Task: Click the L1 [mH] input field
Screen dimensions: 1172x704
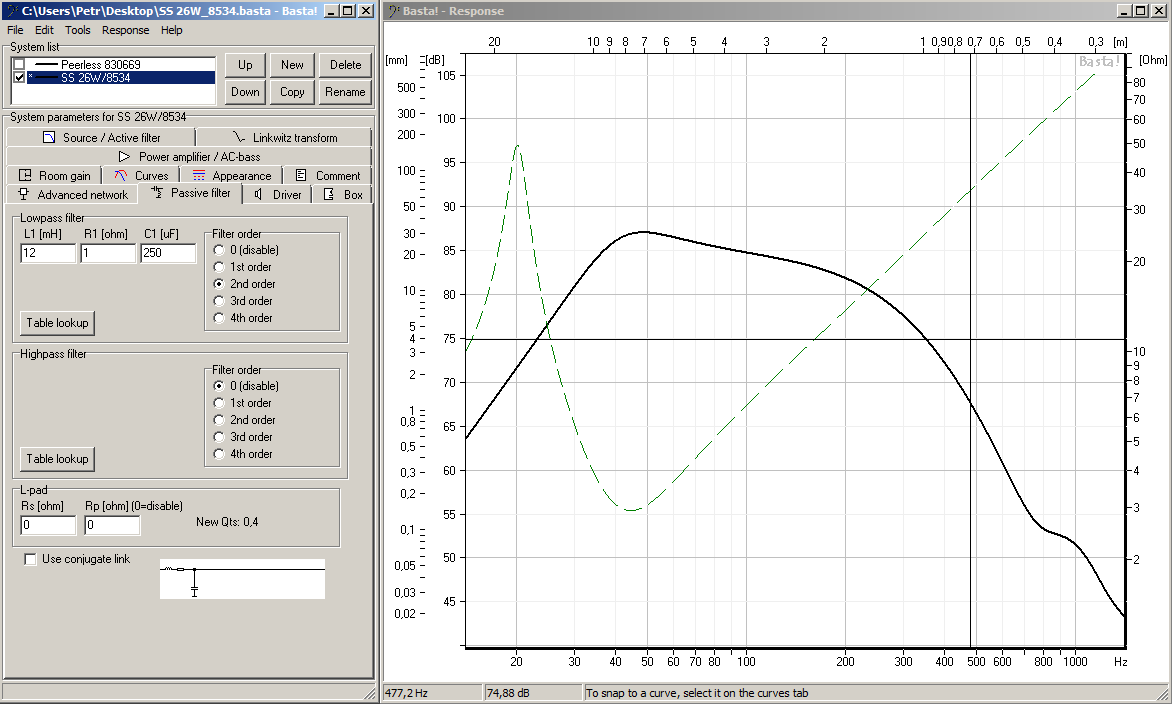Action: [x=48, y=253]
